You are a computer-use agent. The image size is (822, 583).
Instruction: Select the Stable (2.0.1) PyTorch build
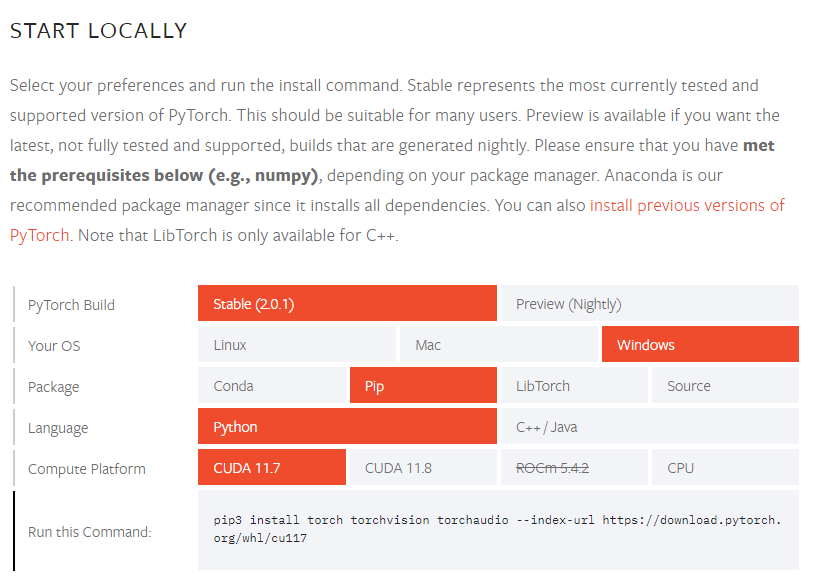tap(347, 302)
